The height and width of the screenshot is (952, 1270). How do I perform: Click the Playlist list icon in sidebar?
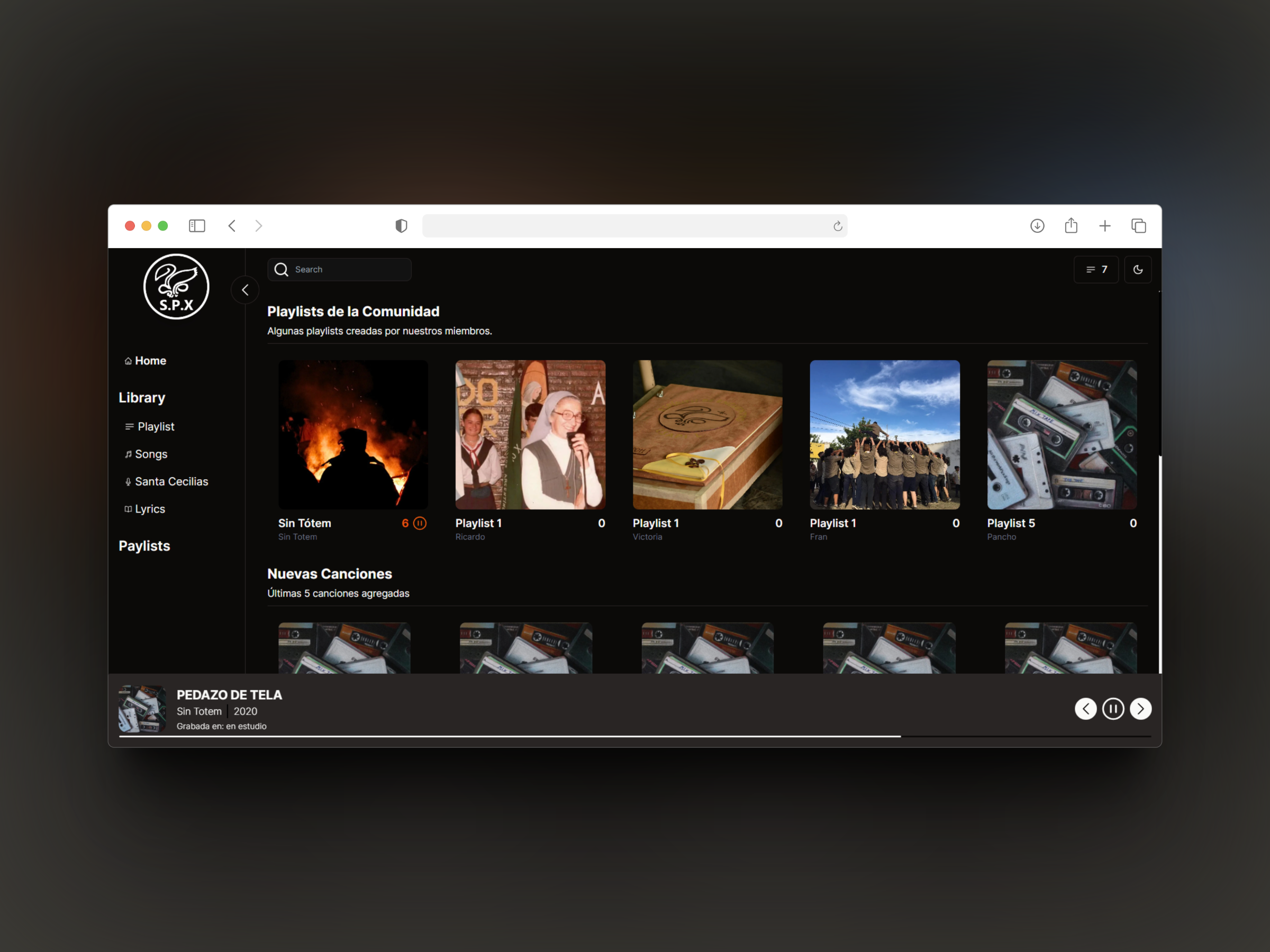129,426
